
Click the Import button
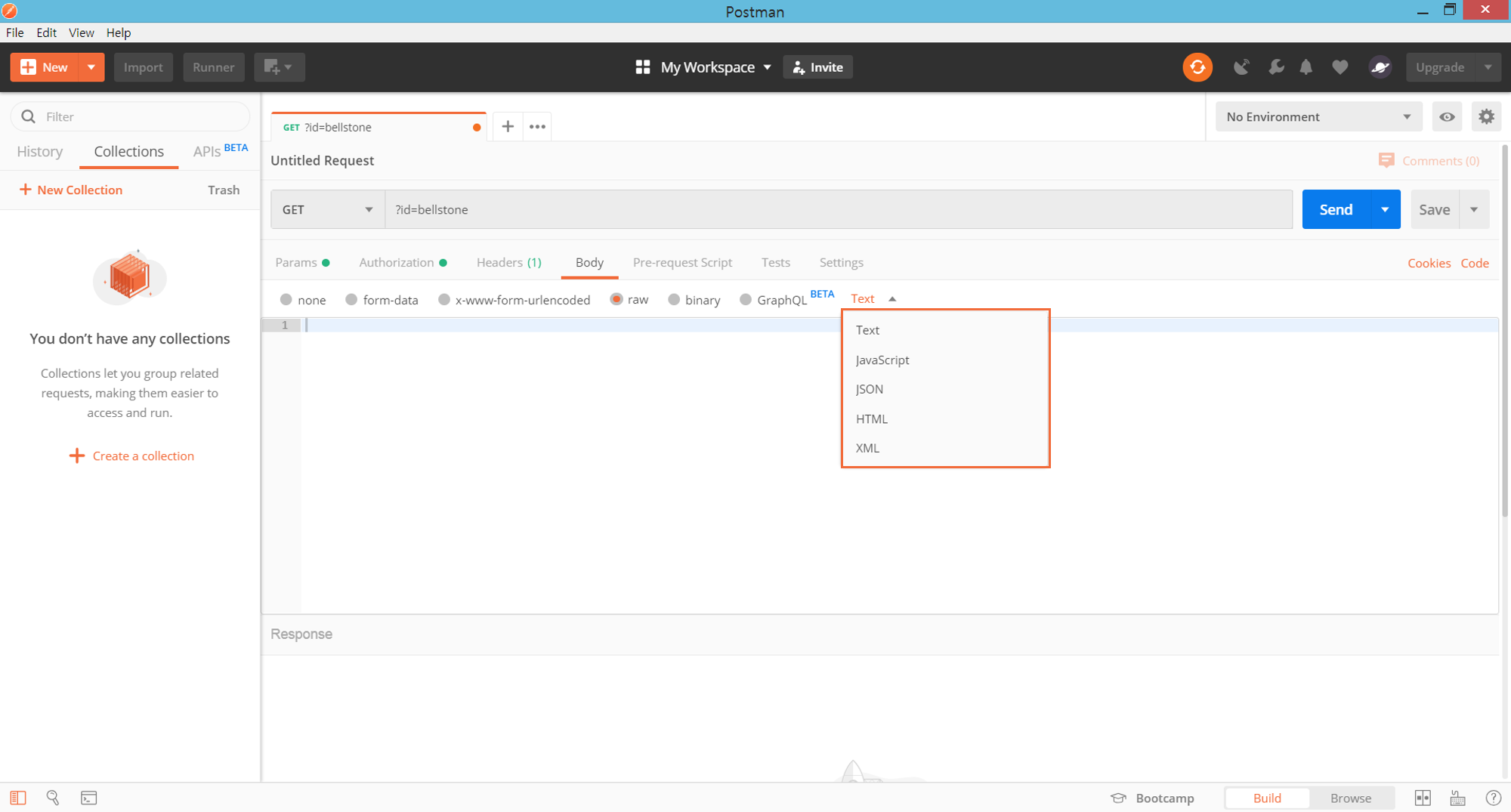point(143,67)
